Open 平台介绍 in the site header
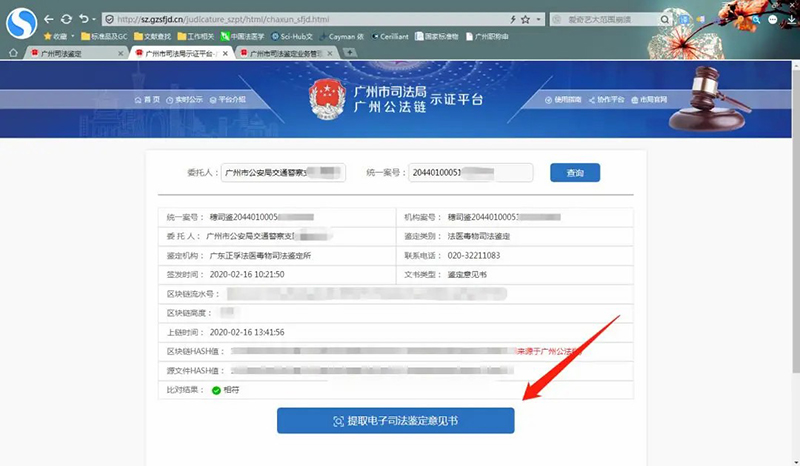The height and width of the screenshot is (466, 800). coord(228,100)
